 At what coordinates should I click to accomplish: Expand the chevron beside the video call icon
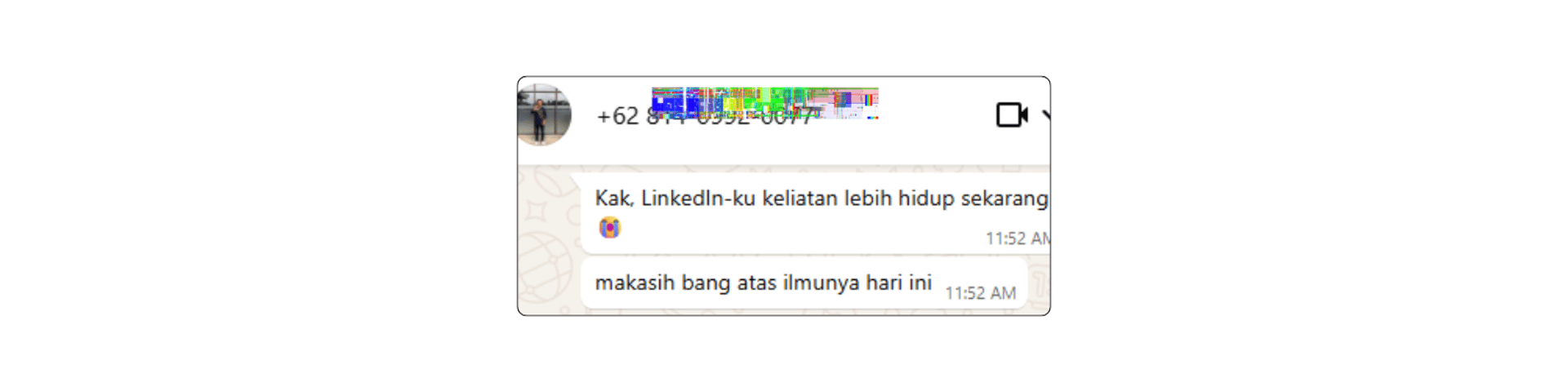tap(1045, 116)
